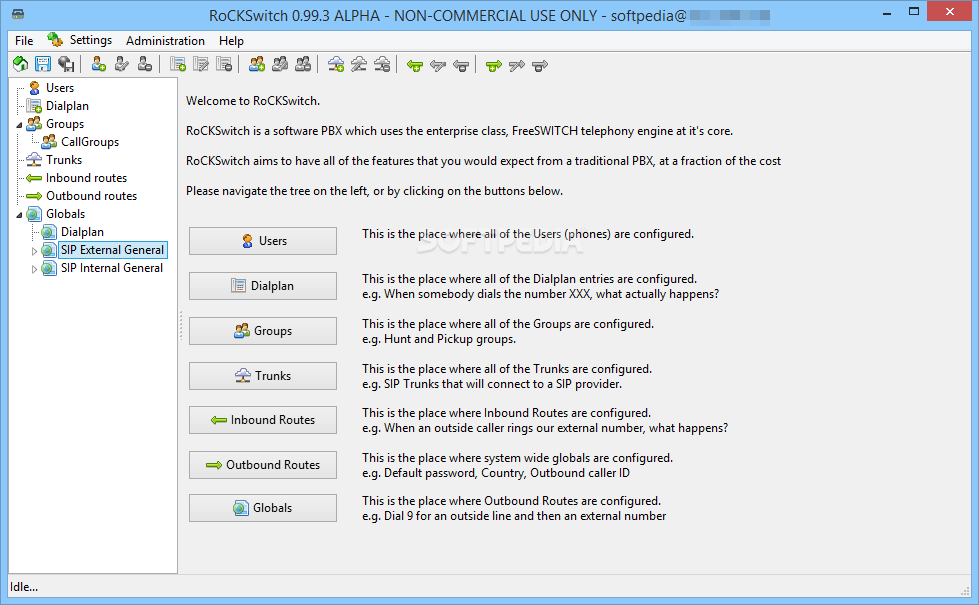The height and width of the screenshot is (605, 979).
Task: Click the Dialplan button
Action: (263, 286)
